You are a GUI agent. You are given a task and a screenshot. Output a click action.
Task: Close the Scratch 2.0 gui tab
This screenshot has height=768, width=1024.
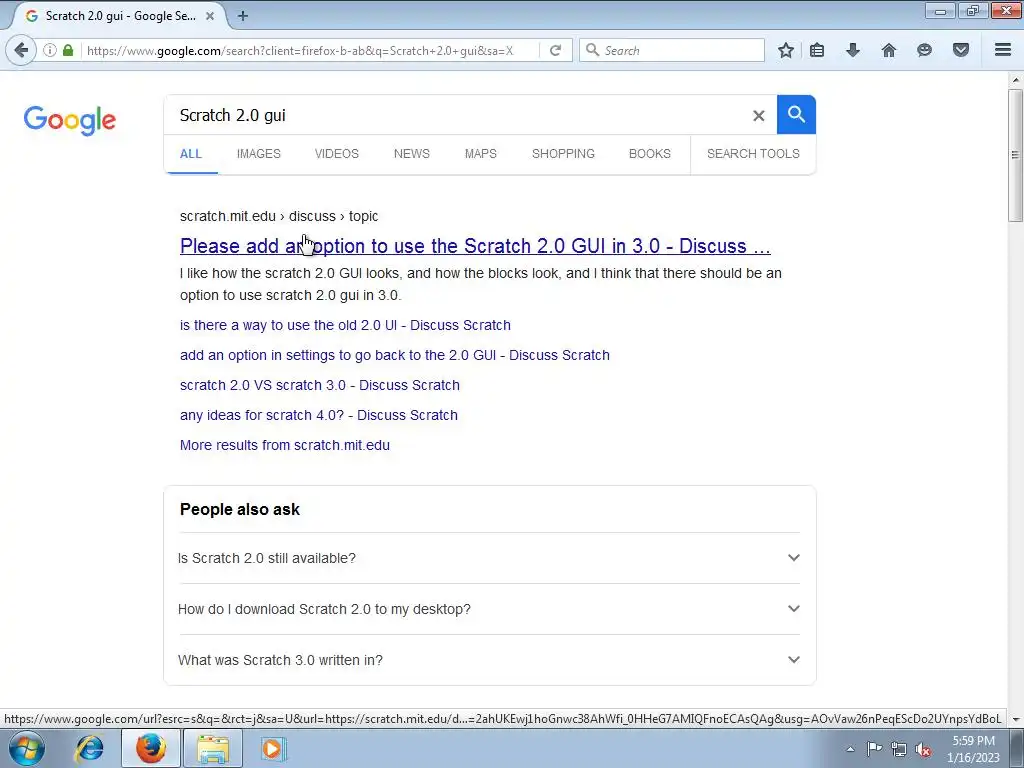pyautogui.click(x=210, y=16)
